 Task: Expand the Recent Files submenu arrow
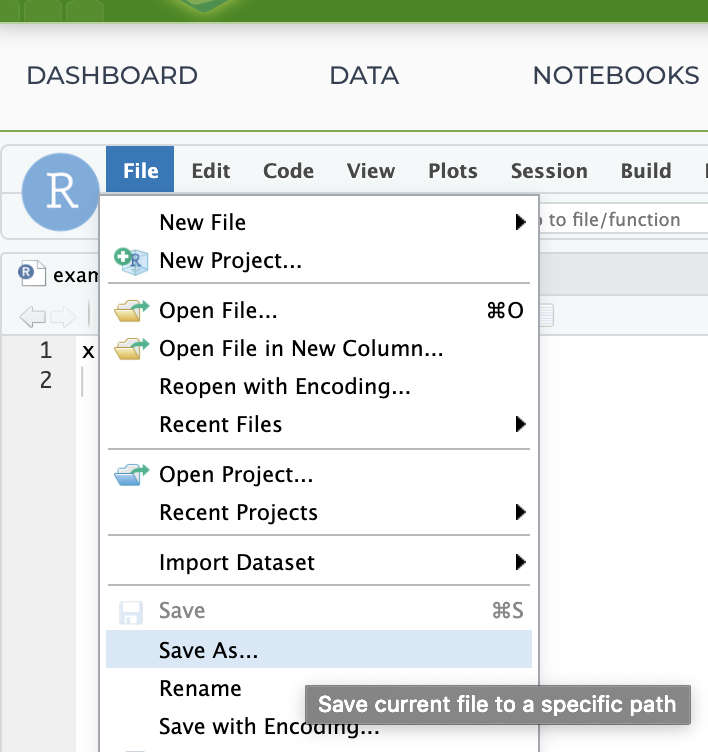[520, 424]
